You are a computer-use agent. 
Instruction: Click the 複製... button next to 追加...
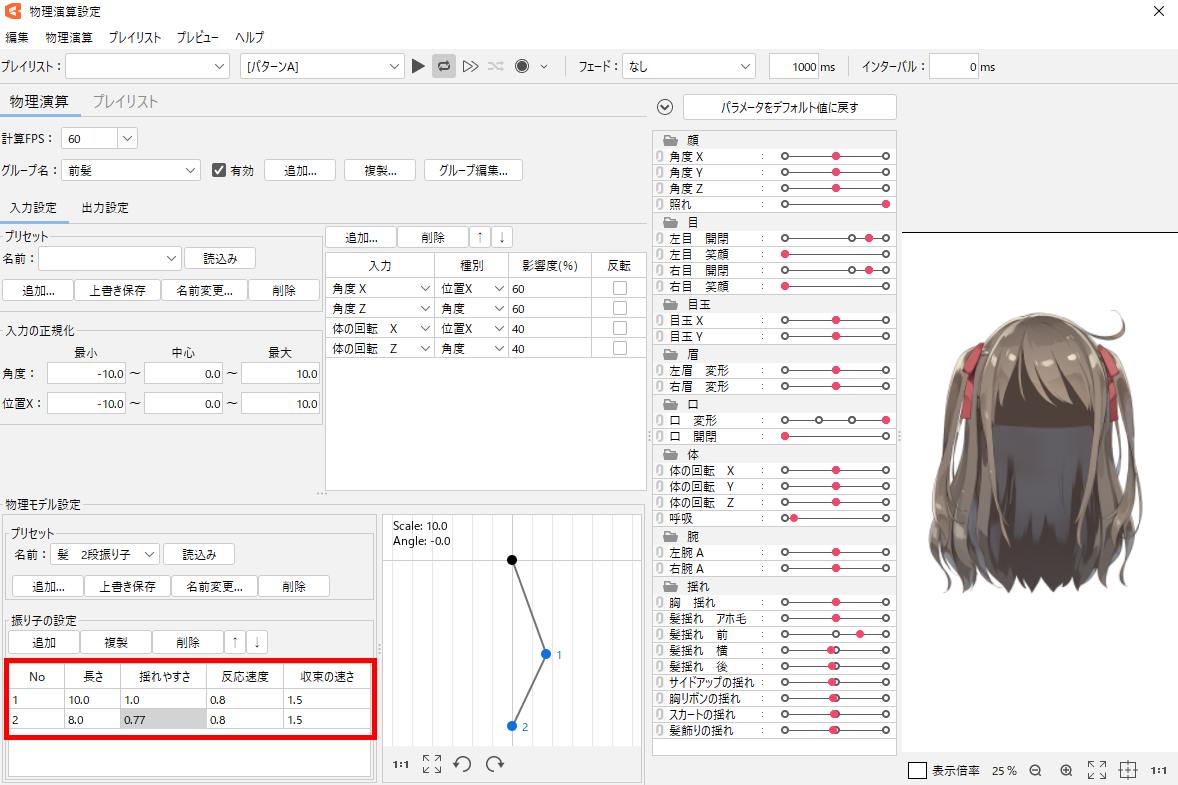[x=380, y=171]
